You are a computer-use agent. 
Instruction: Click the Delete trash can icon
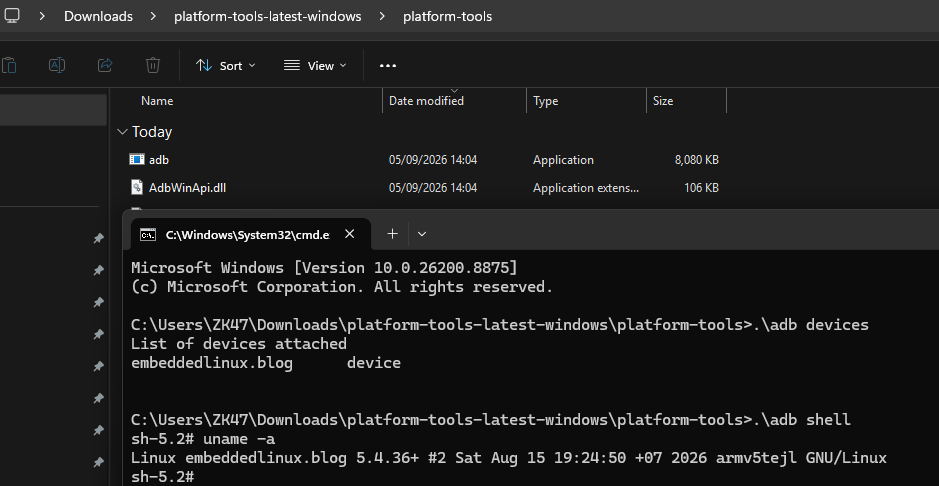tap(153, 65)
